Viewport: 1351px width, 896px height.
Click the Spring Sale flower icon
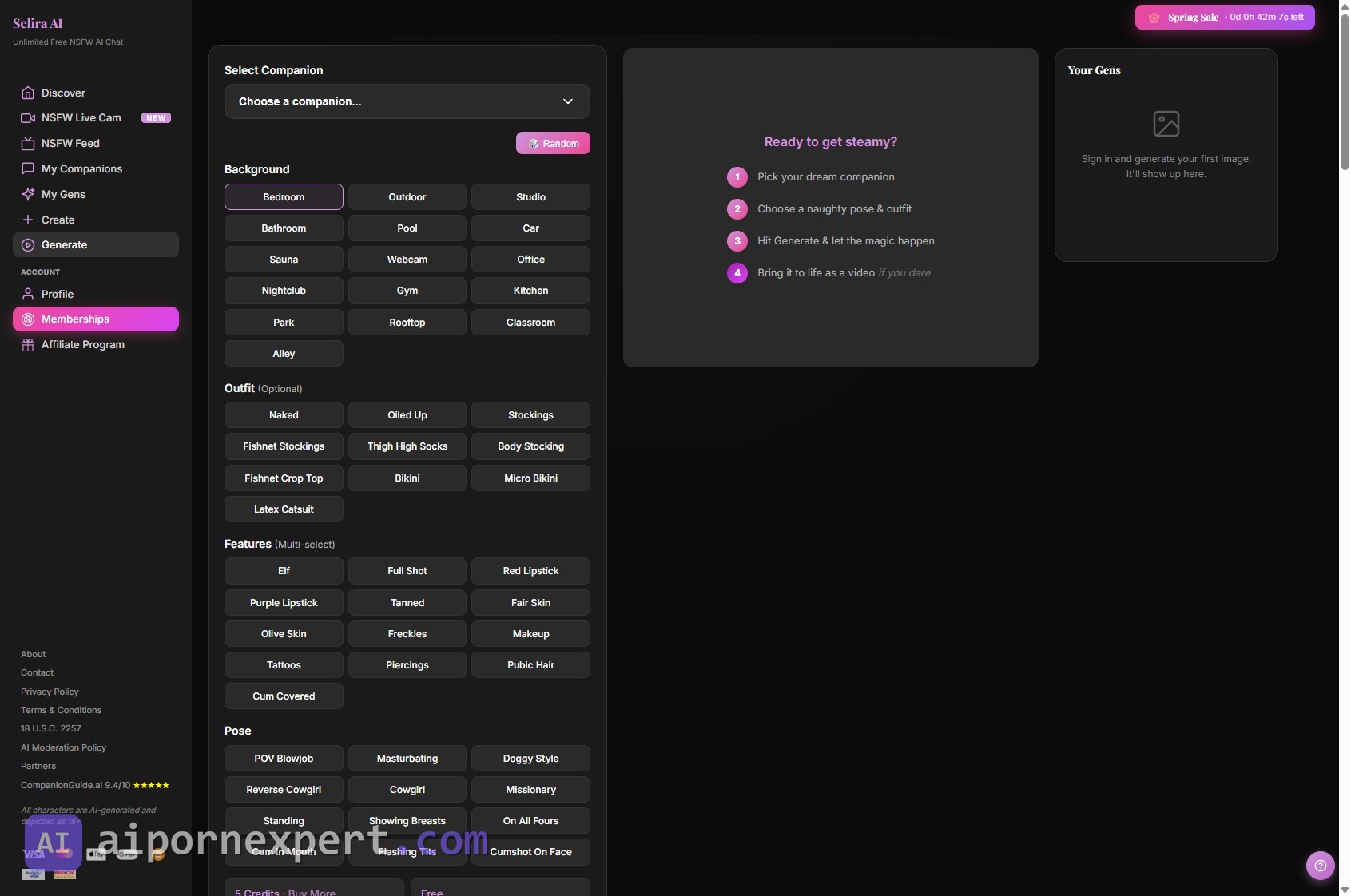1154,18
